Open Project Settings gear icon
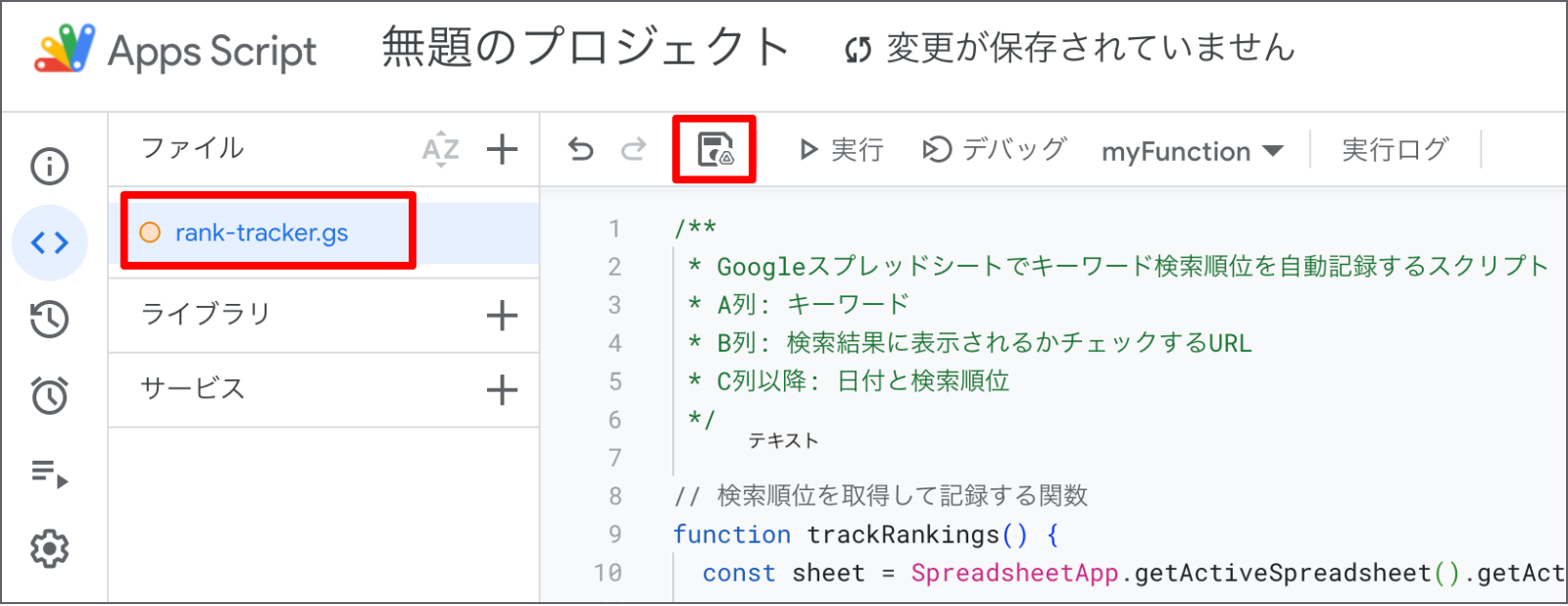This screenshot has width=1568, height=606. pos(50,549)
